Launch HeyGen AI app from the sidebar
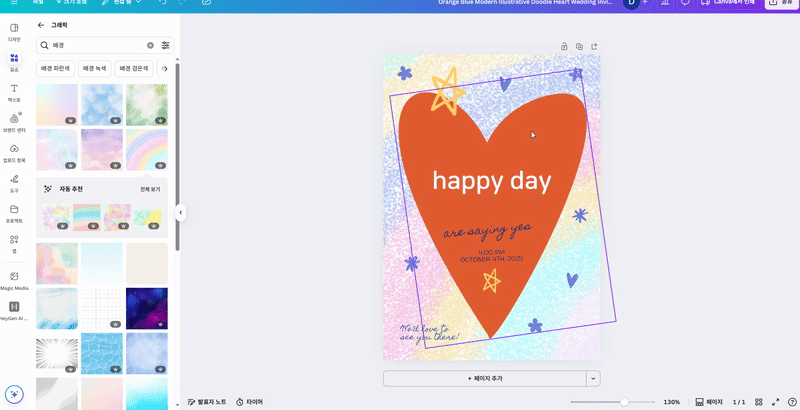The width and height of the screenshot is (800, 410). pyautogui.click(x=14, y=311)
